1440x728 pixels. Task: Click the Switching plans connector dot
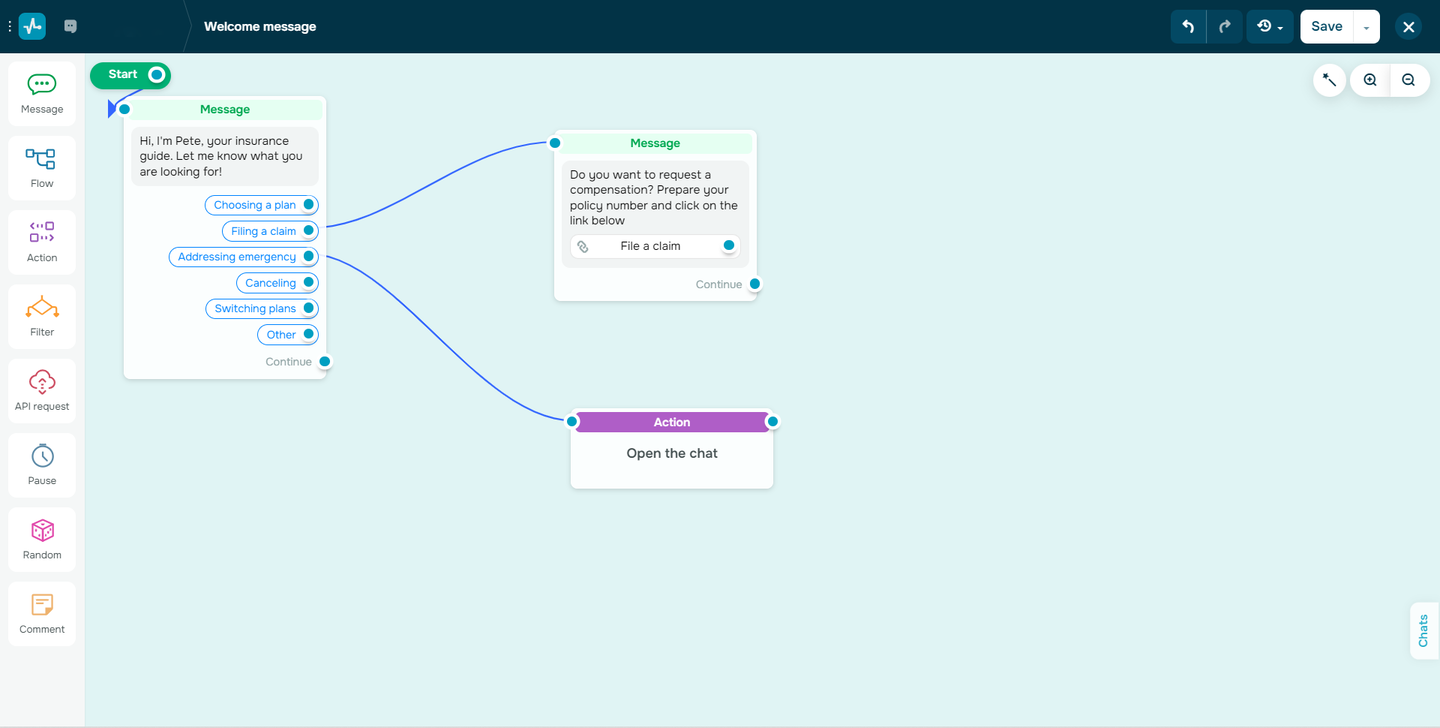coord(309,309)
